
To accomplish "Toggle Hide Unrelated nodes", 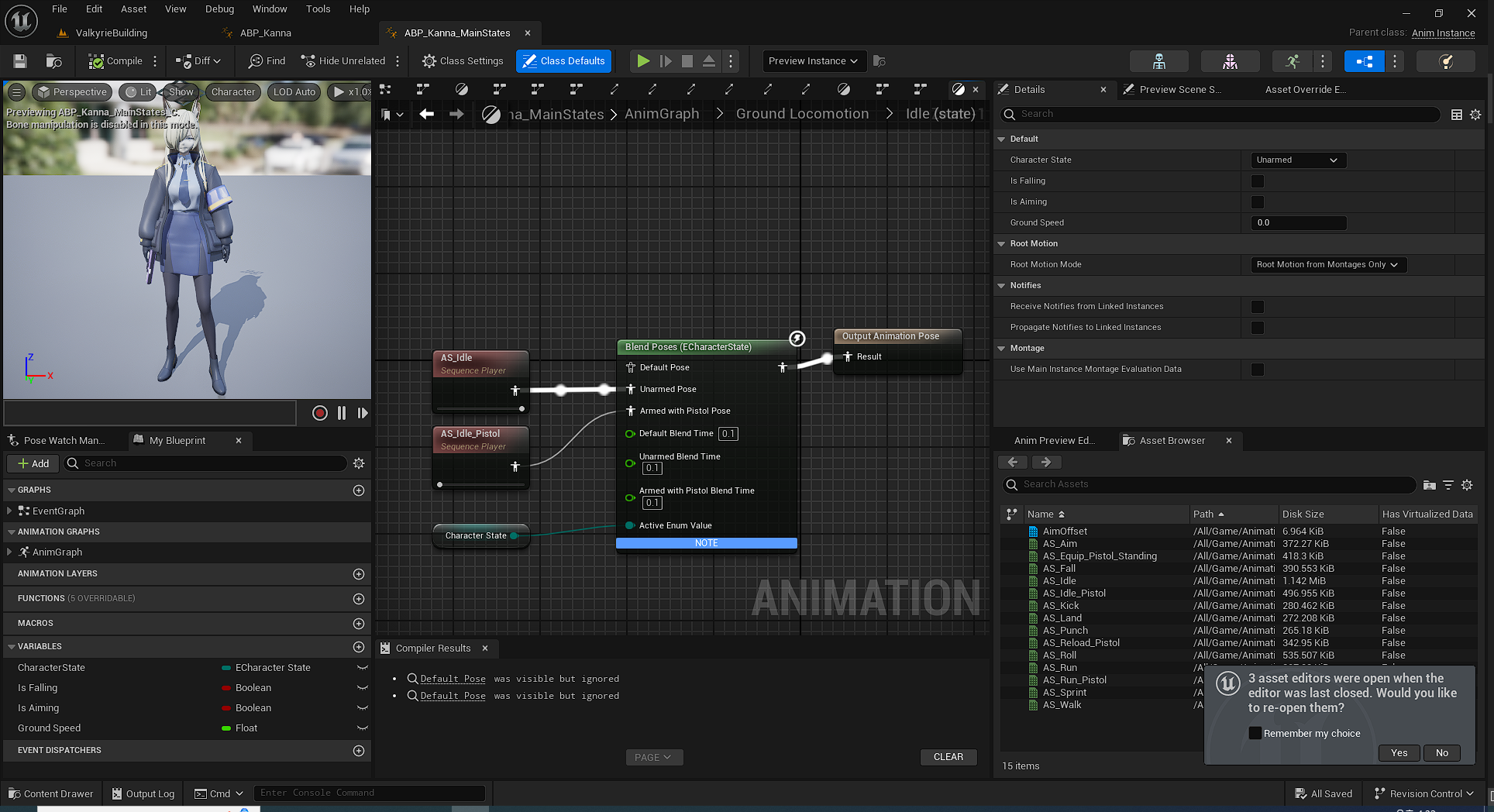I will coord(343,61).
